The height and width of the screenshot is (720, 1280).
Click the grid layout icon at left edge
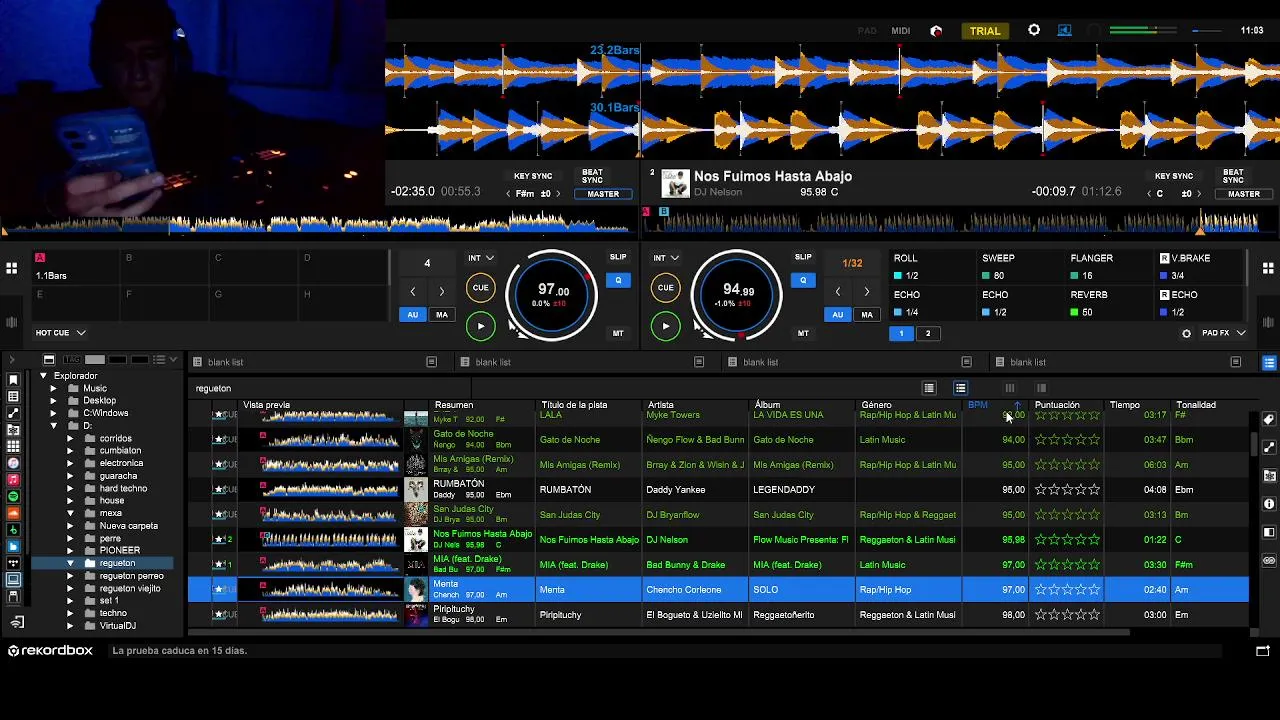tap(11, 268)
